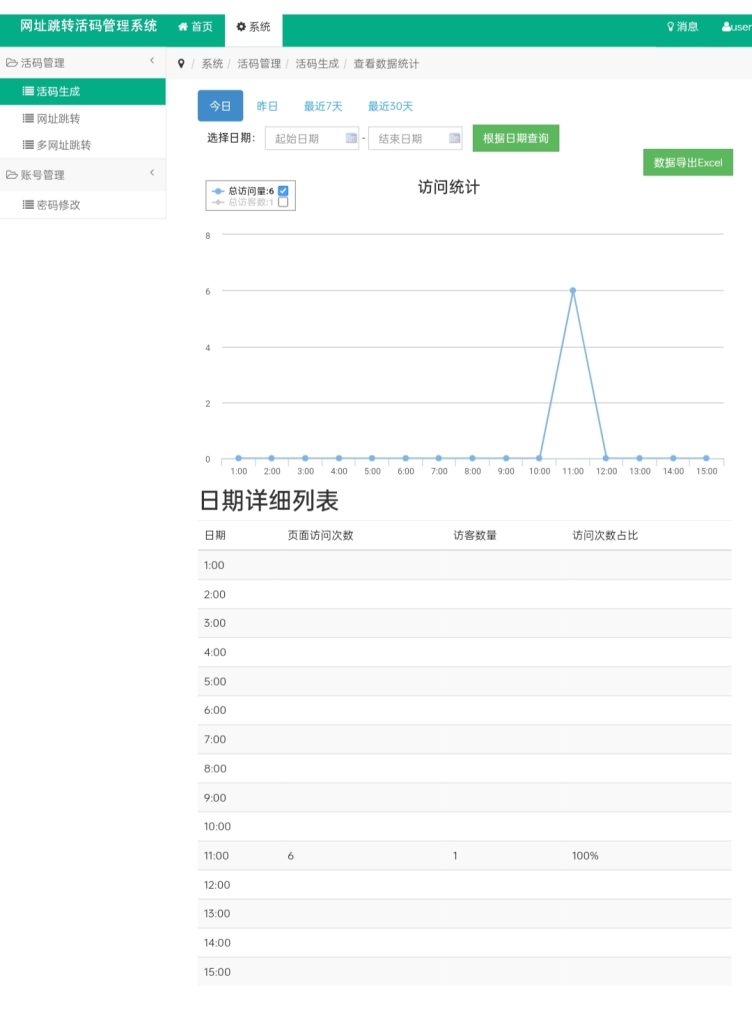Click the list icon beside 网址跳转
Viewport: 752px width, 1024px height.
tap(28, 119)
